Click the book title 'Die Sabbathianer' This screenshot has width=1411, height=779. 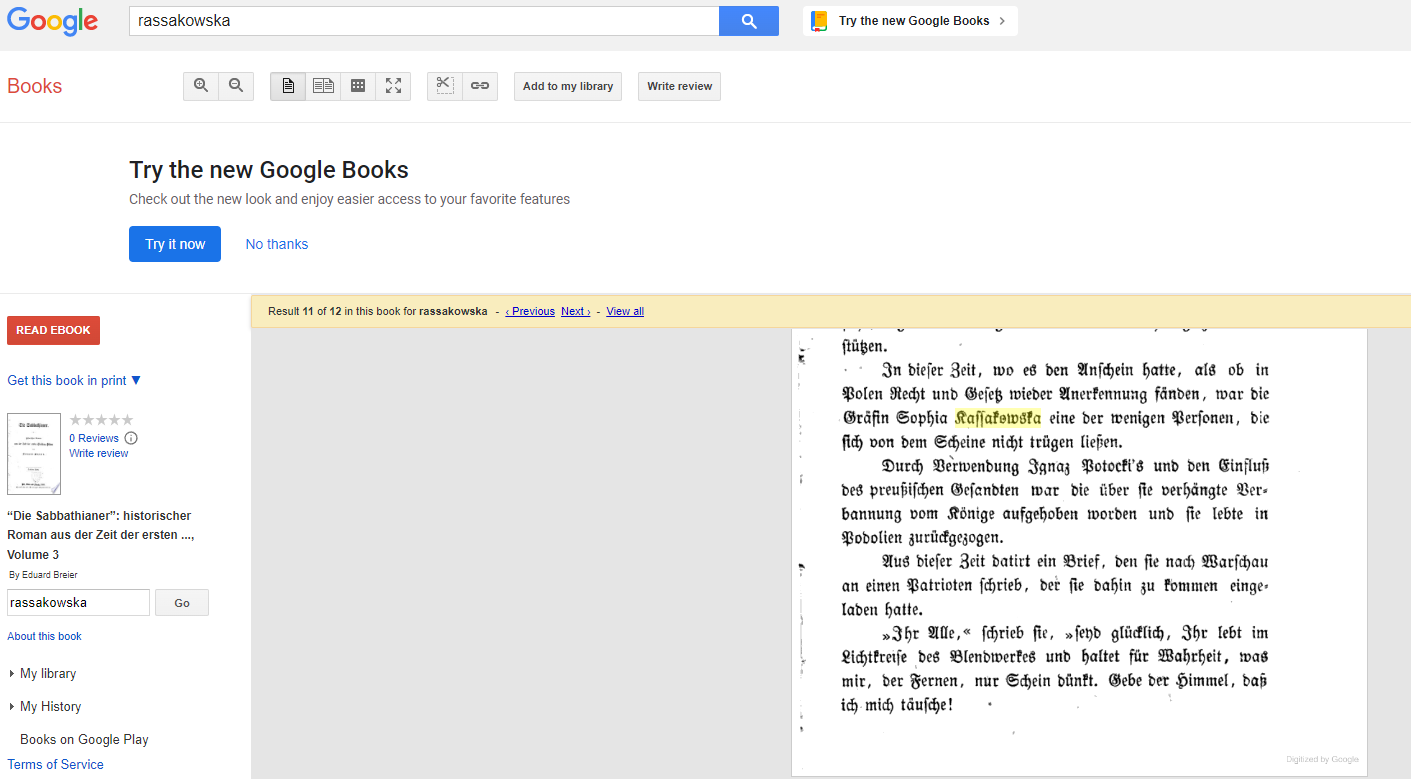99,535
